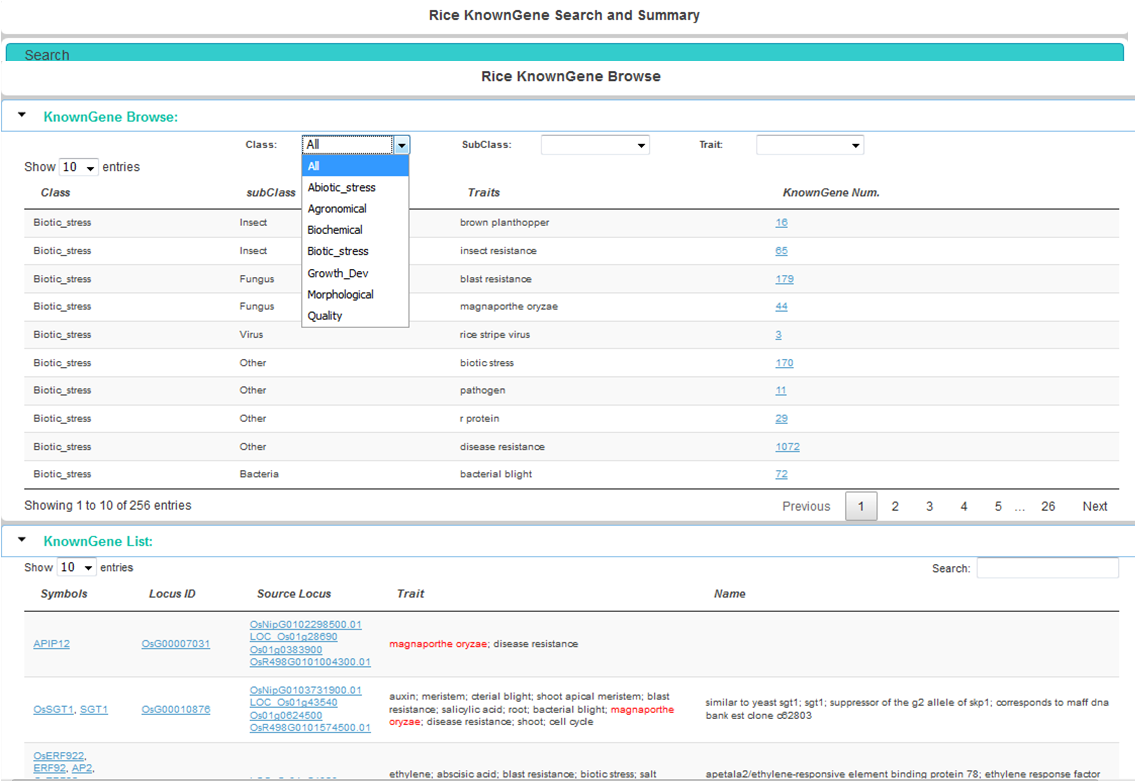Open the SubClass dropdown
Screen dimensions: 1136x782
[595, 145]
